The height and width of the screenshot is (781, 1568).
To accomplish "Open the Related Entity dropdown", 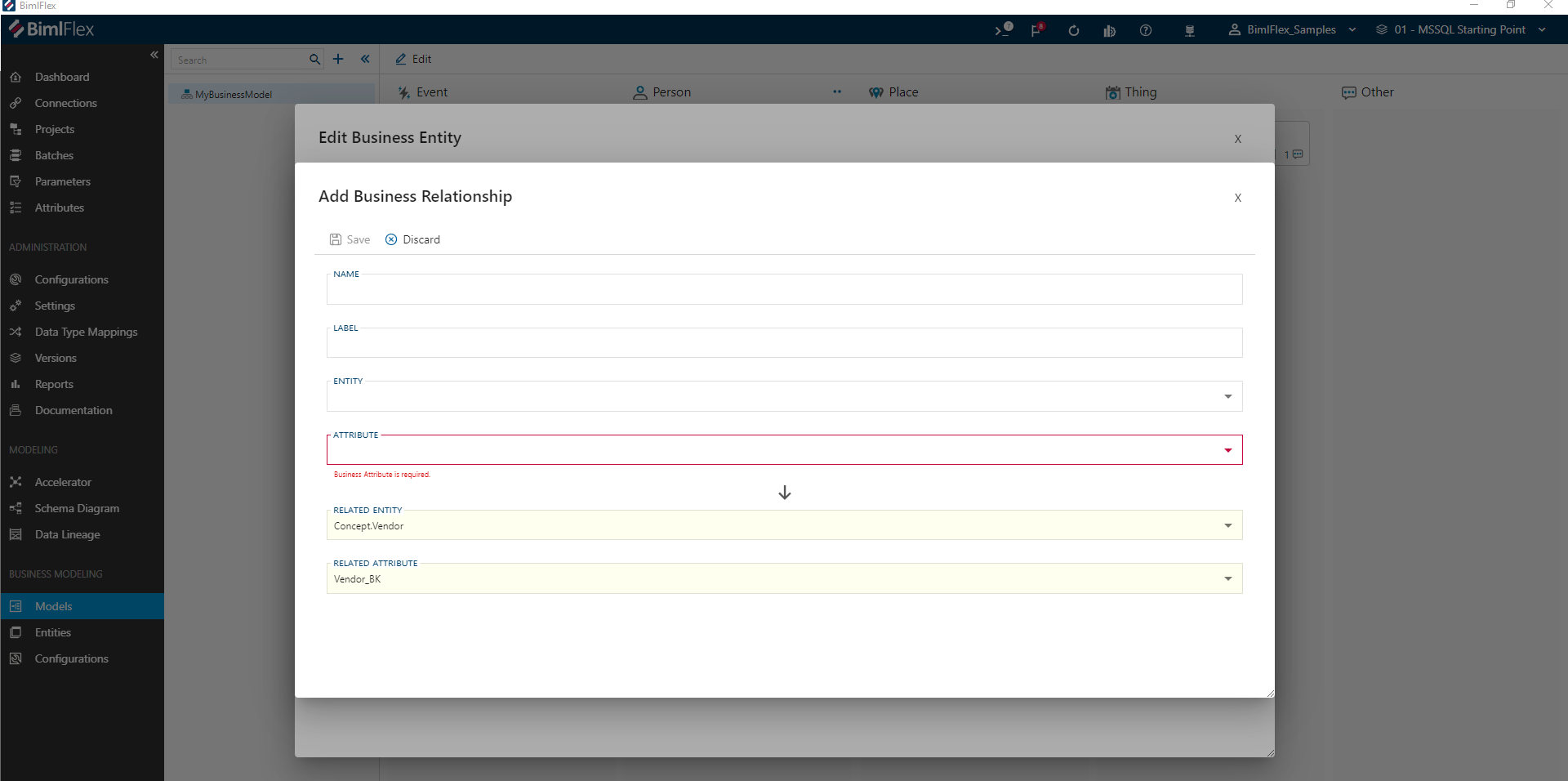I will tap(1227, 525).
